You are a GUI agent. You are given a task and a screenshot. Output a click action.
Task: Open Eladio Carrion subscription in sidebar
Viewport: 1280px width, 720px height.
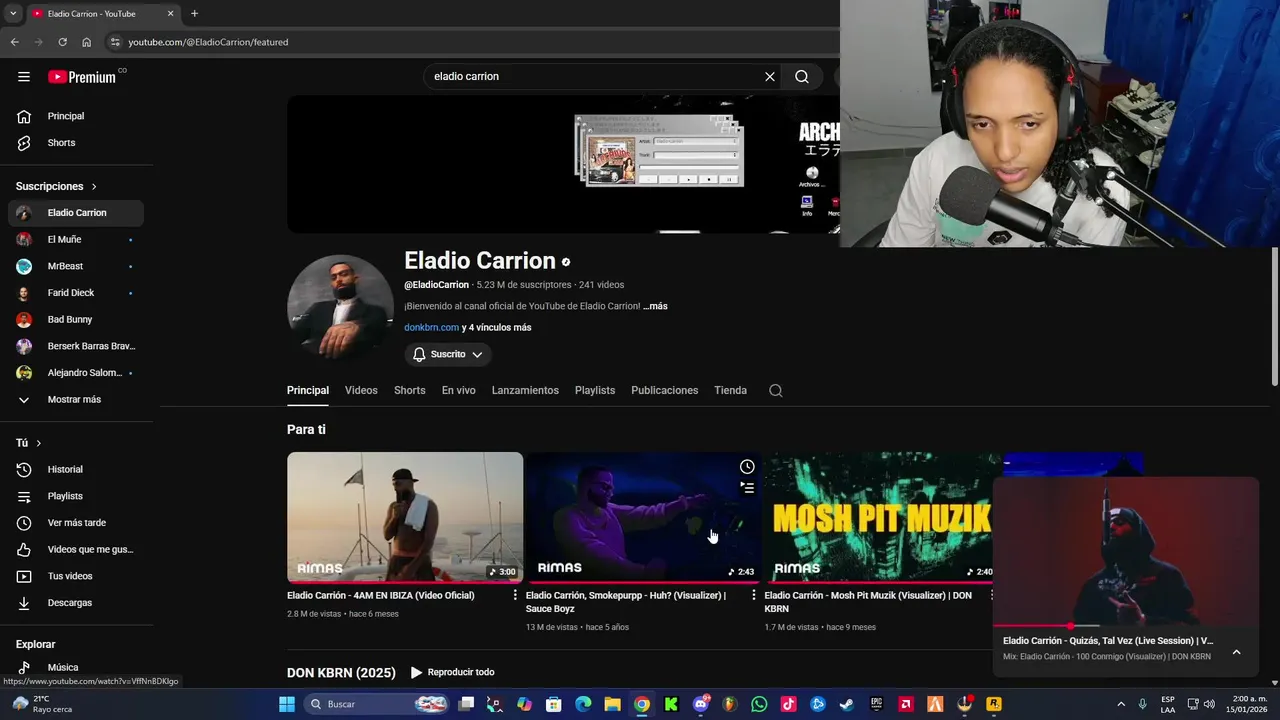[77, 213]
